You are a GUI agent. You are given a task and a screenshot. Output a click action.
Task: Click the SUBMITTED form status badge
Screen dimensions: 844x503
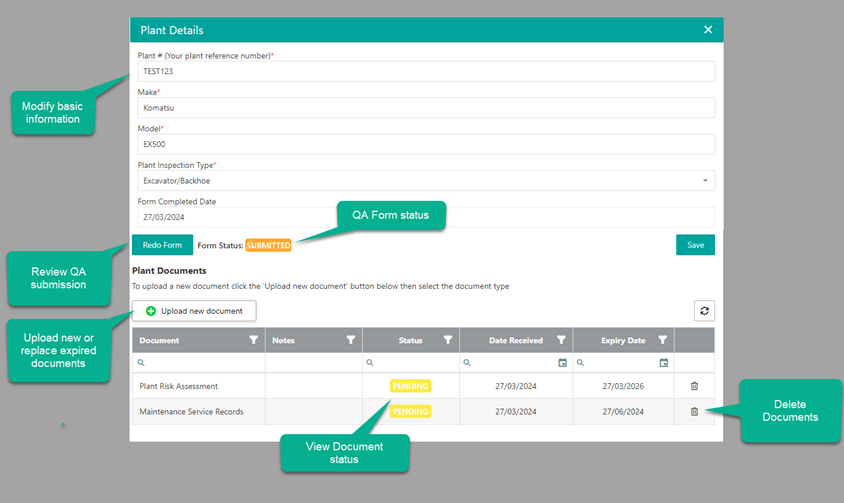268,246
